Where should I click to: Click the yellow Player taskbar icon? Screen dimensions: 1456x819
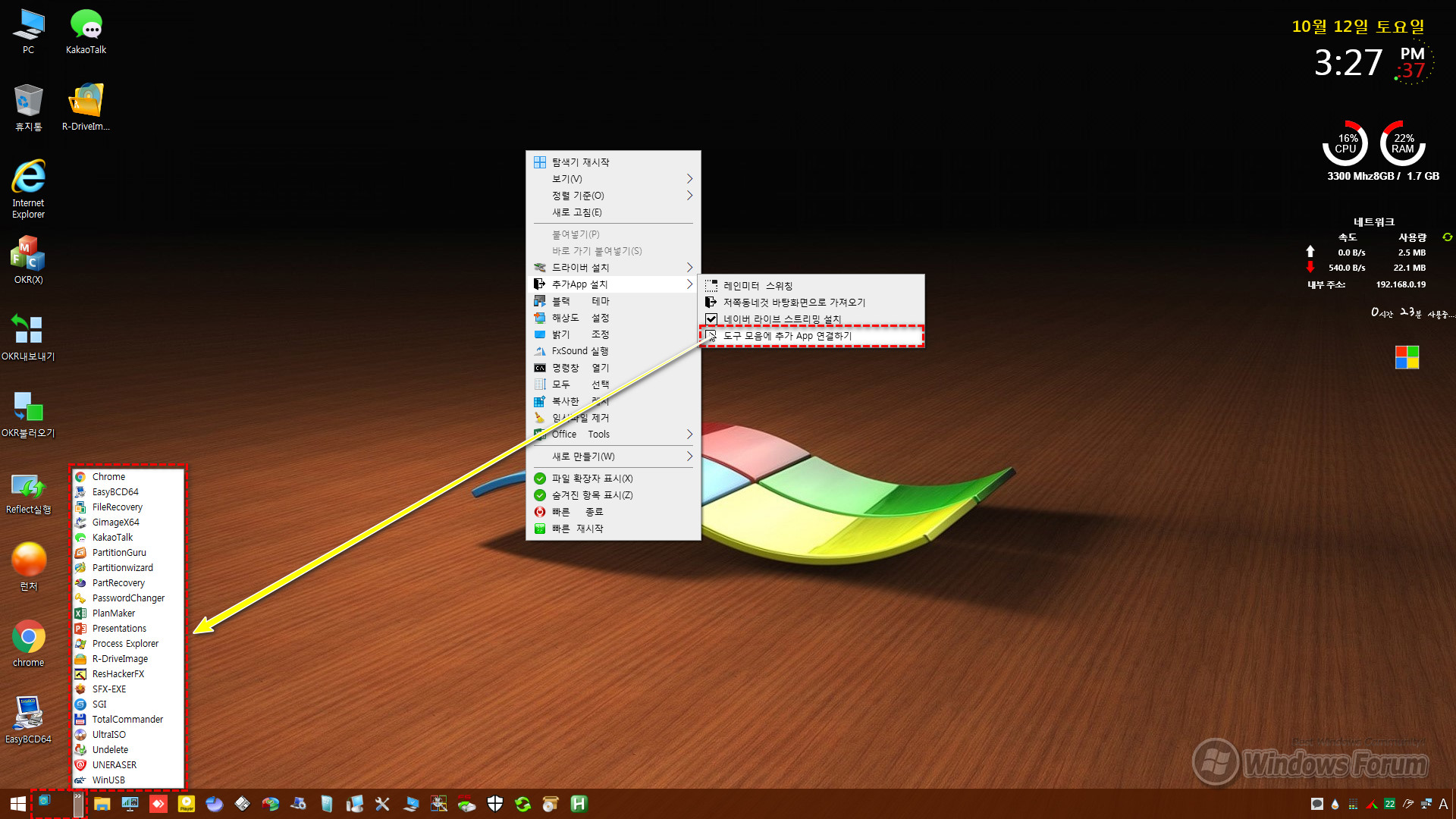point(187,804)
